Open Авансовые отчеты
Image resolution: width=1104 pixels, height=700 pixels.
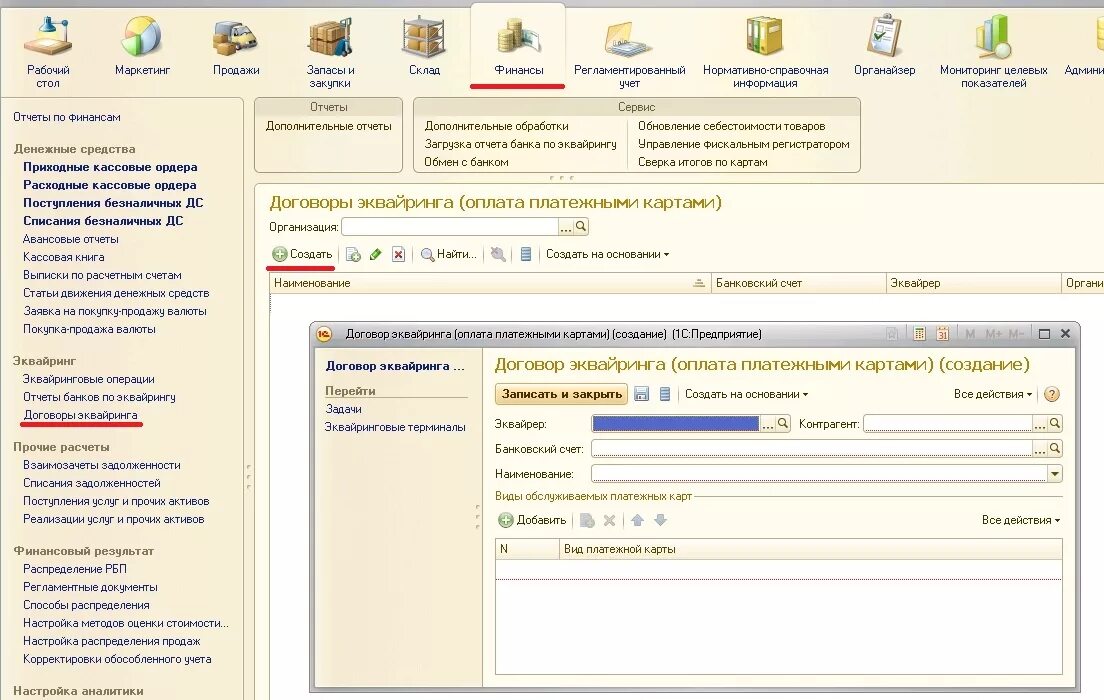coord(70,239)
